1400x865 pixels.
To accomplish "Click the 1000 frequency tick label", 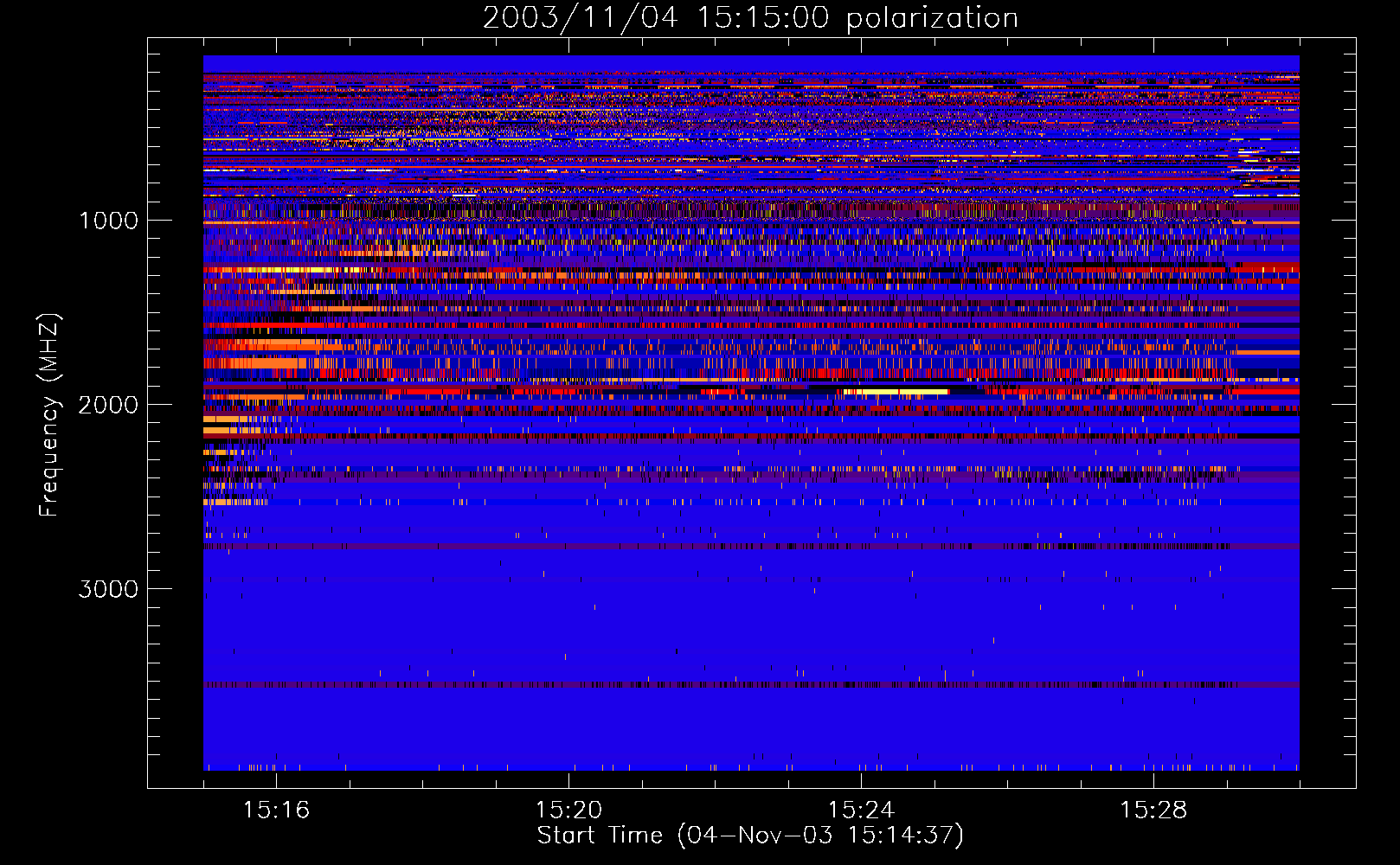I will pos(108,221).
